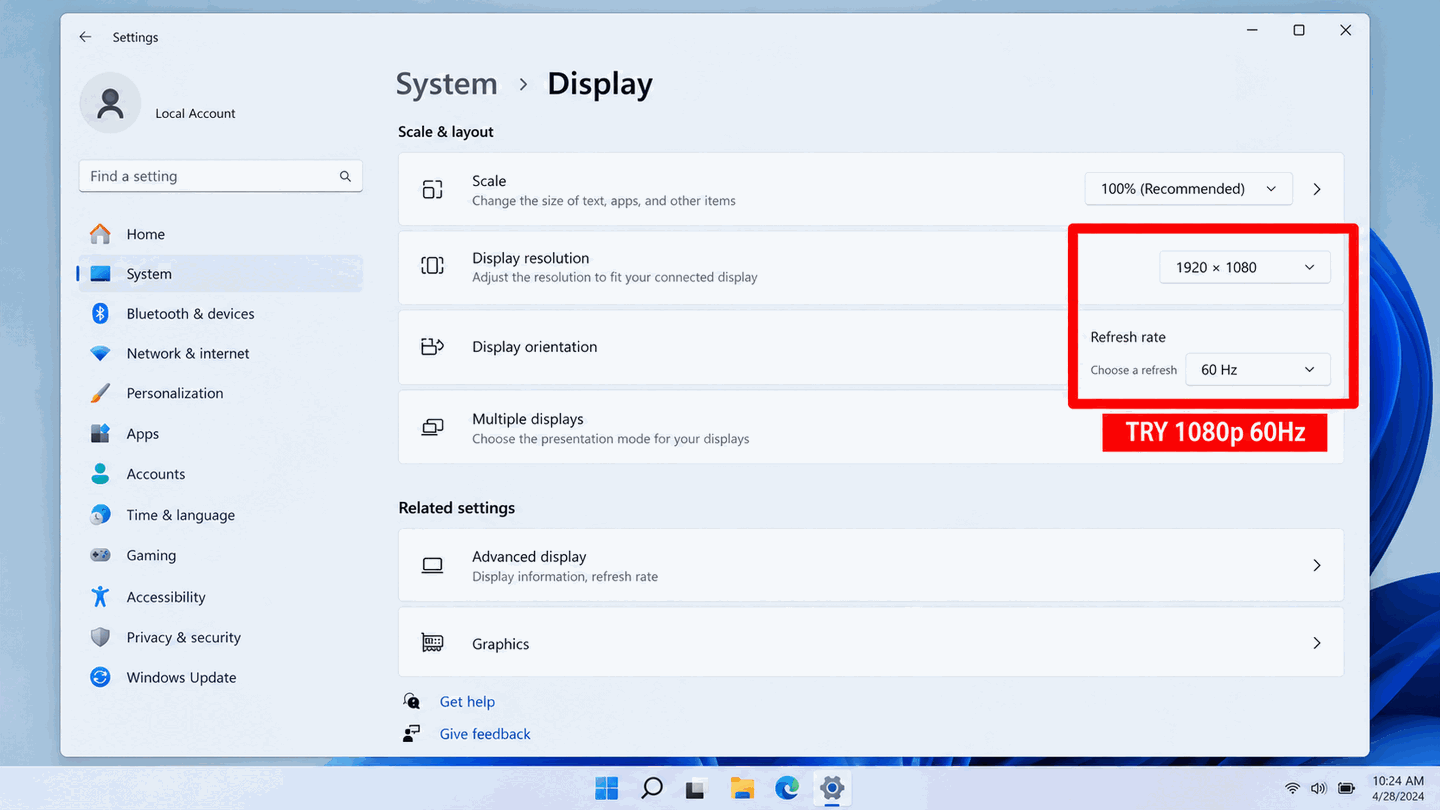Click the Windows Start button
This screenshot has height=810, width=1440.
point(607,788)
